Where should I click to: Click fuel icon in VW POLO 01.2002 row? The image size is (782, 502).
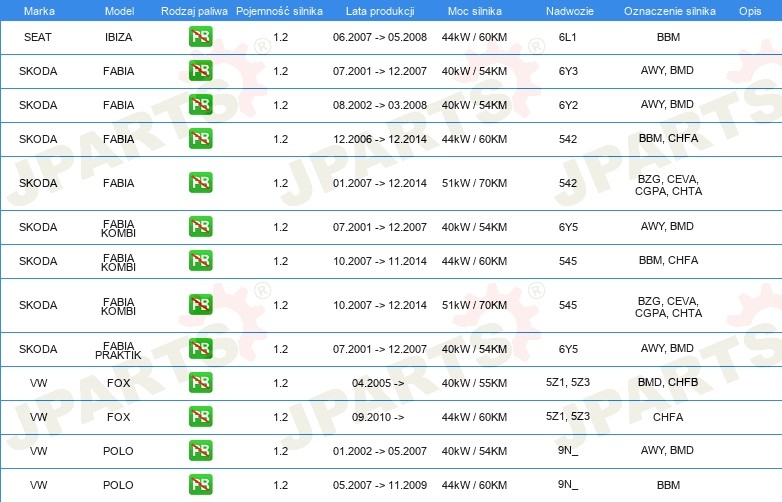click(x=200, y=450)
